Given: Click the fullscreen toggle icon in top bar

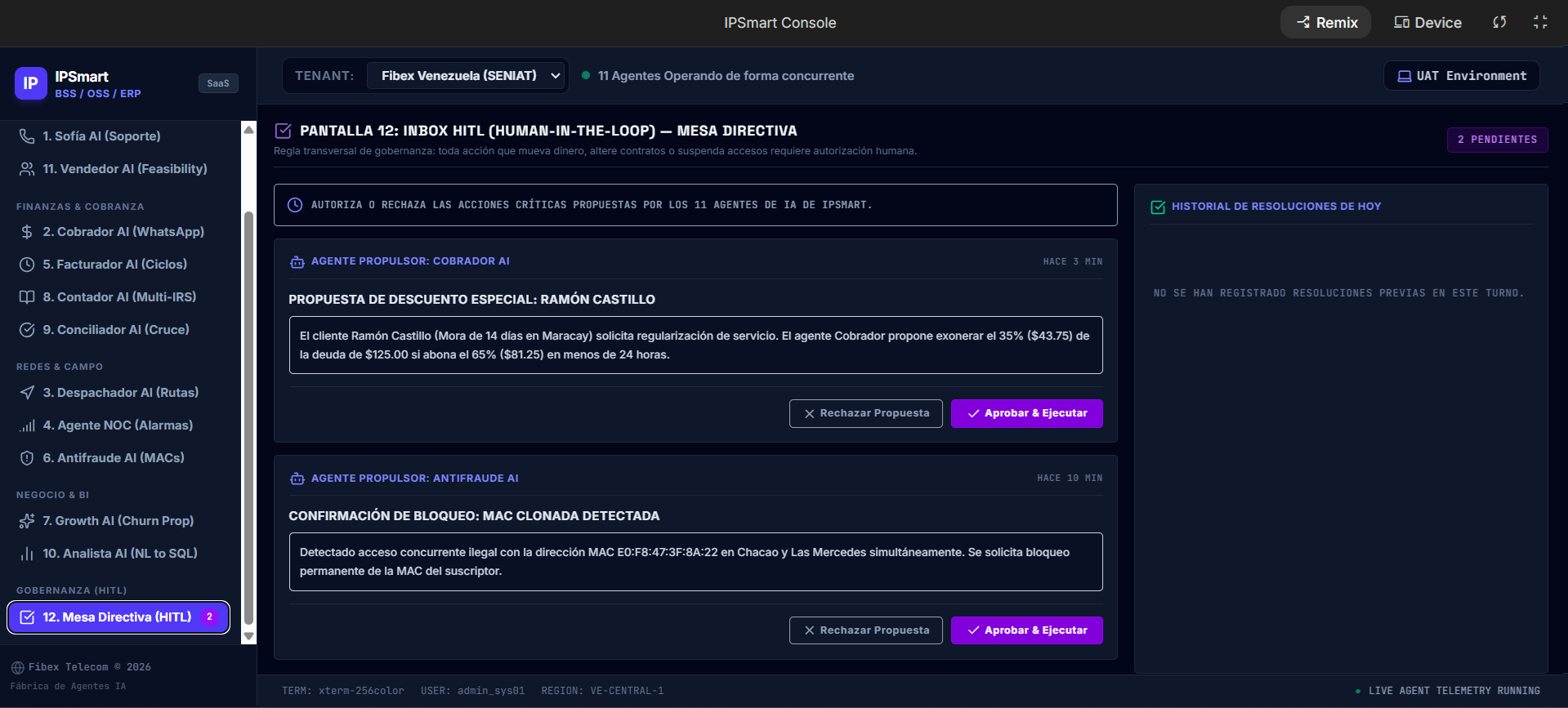Looking at the screenshot, I should (1540, 22).
